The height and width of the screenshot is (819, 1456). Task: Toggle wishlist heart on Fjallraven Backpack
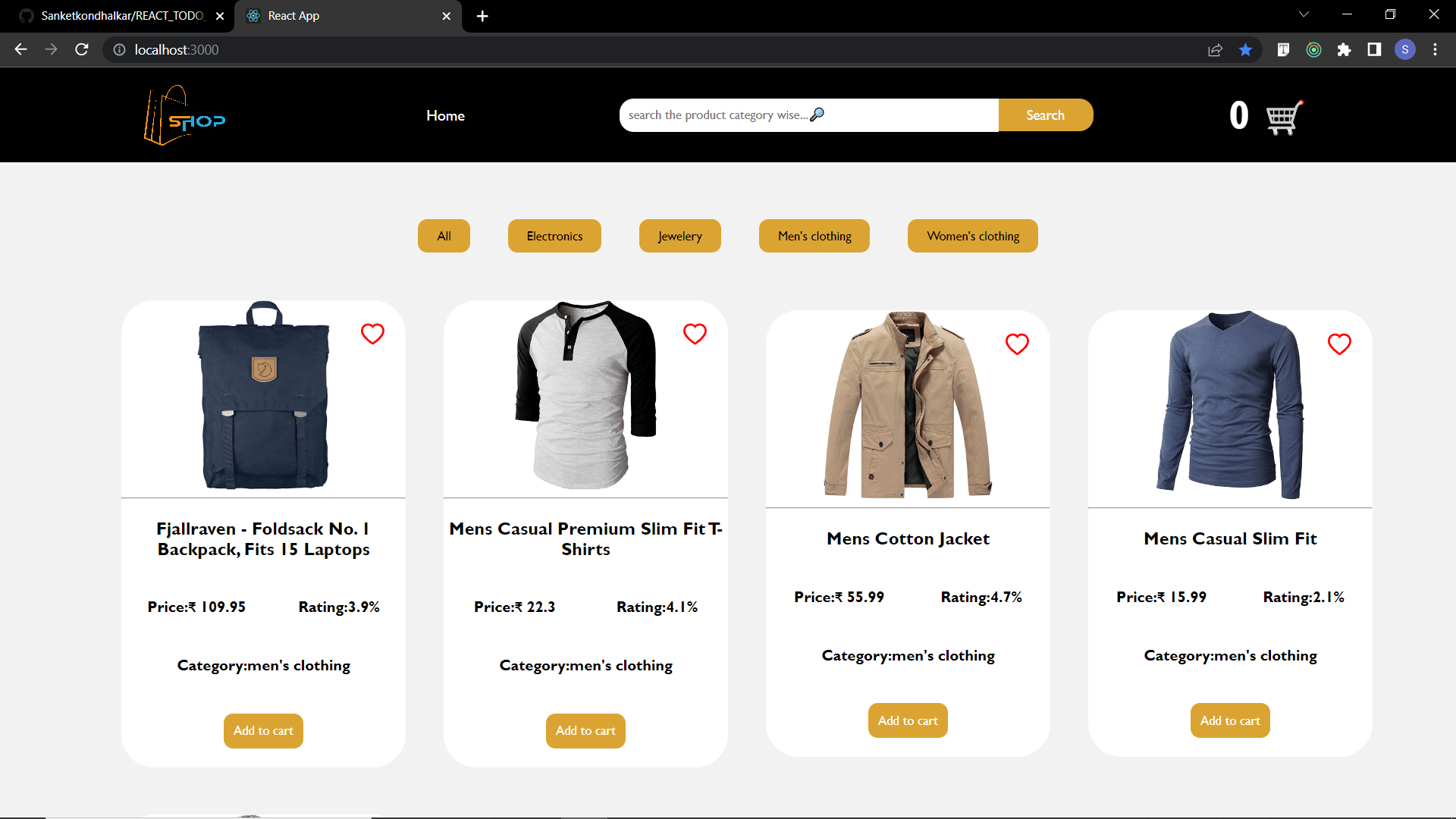[372, 334]
